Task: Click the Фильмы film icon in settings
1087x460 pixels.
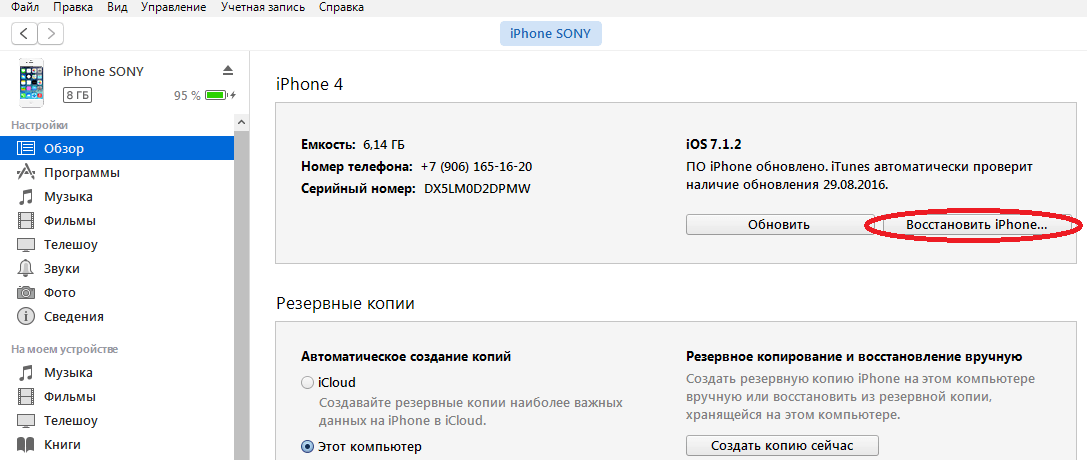Action: pos(26,221)
